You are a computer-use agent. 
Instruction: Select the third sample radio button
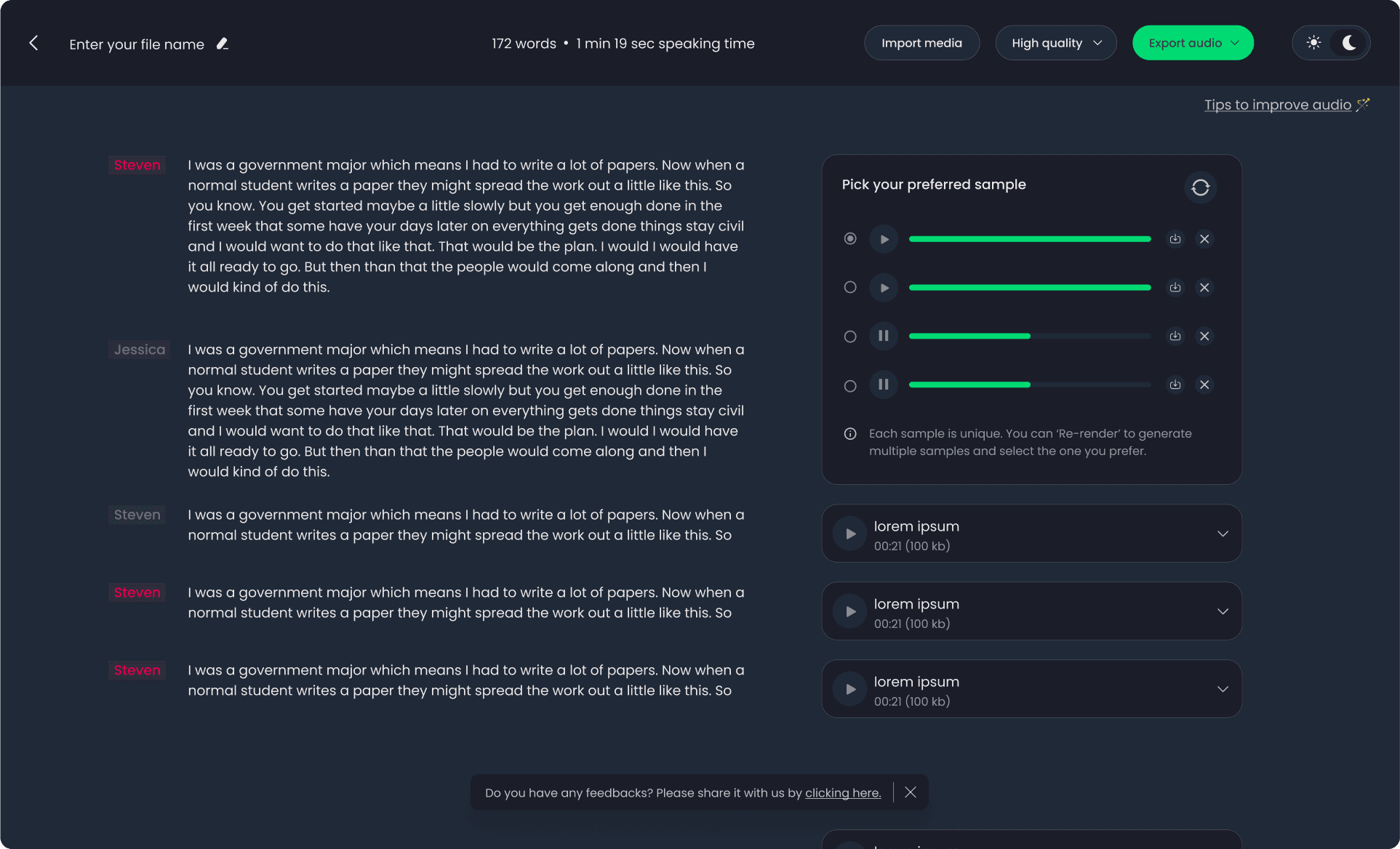[849, 336]
